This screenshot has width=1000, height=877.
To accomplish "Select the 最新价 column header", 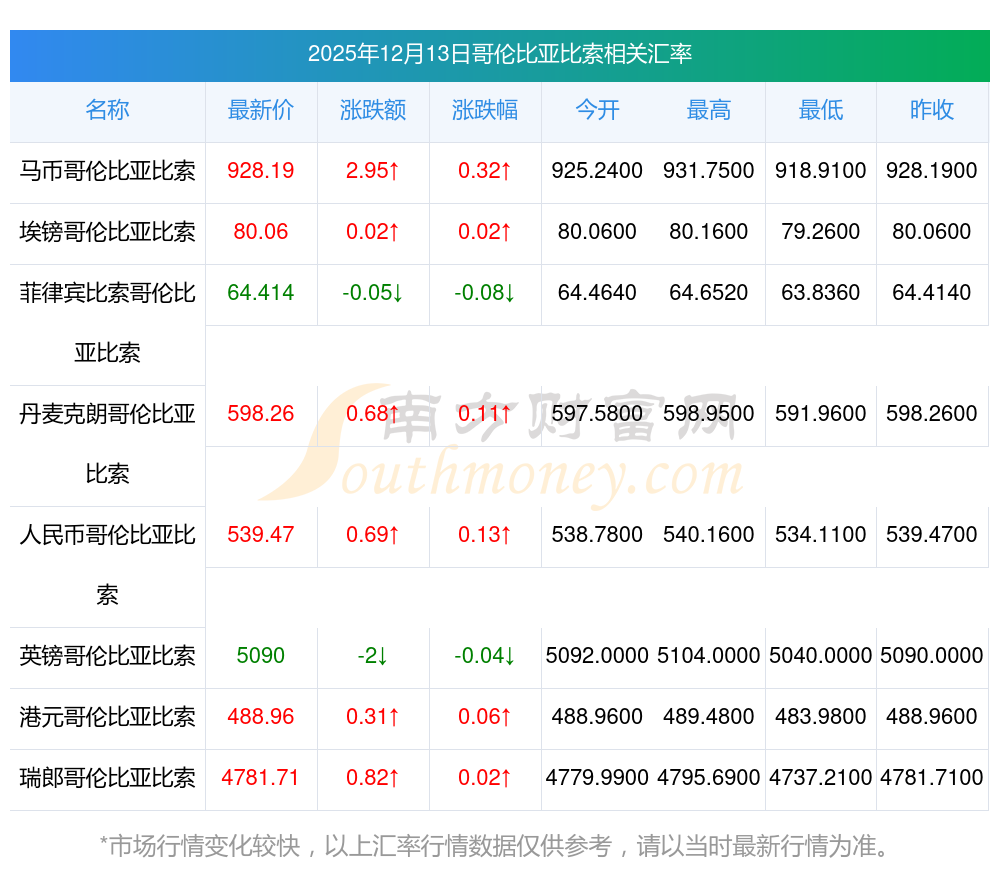I will tap(261, 110).
